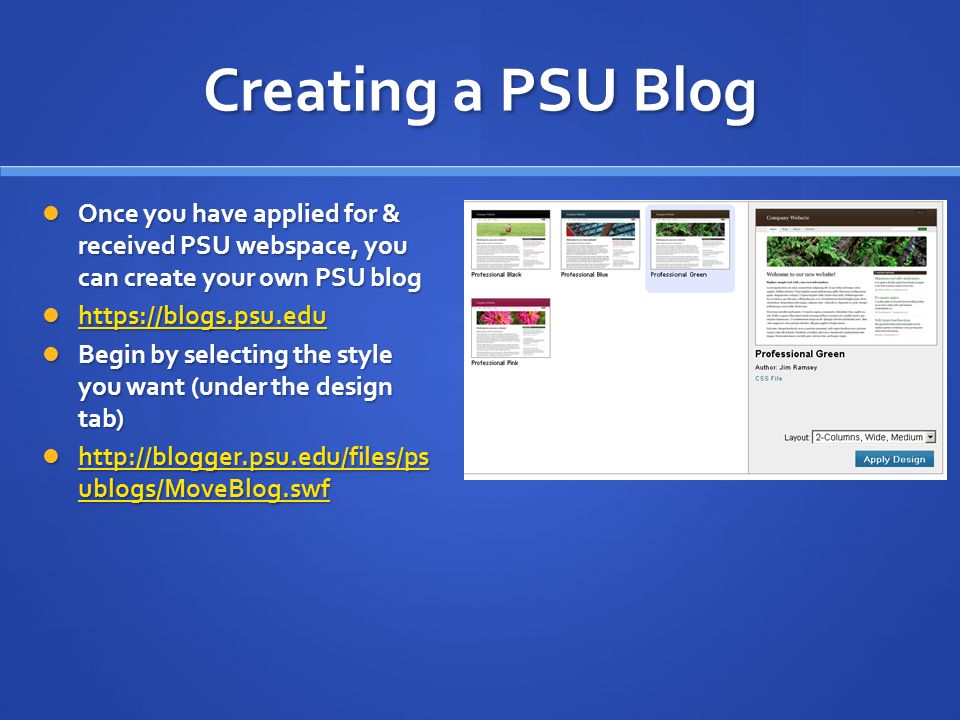Select the Professional Blue theme thumbnail
Screen dimensions: 960x720
[x=600, y=239]
